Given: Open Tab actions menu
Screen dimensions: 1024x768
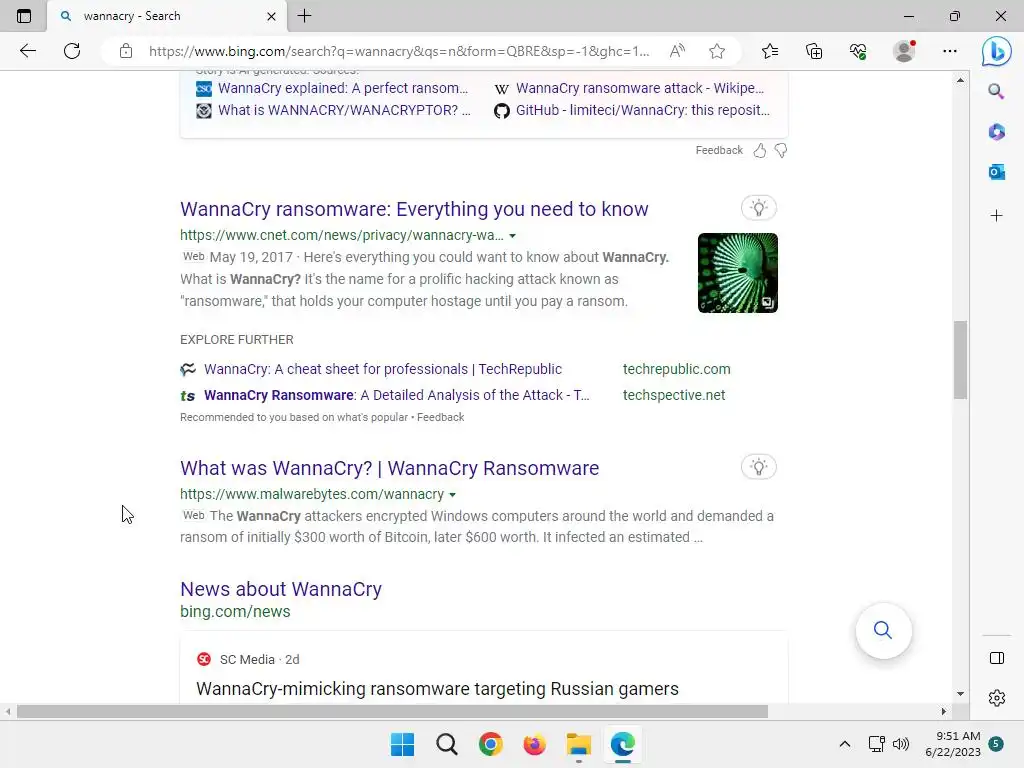Looking at the screenshot, I should [x=24, y=16].
